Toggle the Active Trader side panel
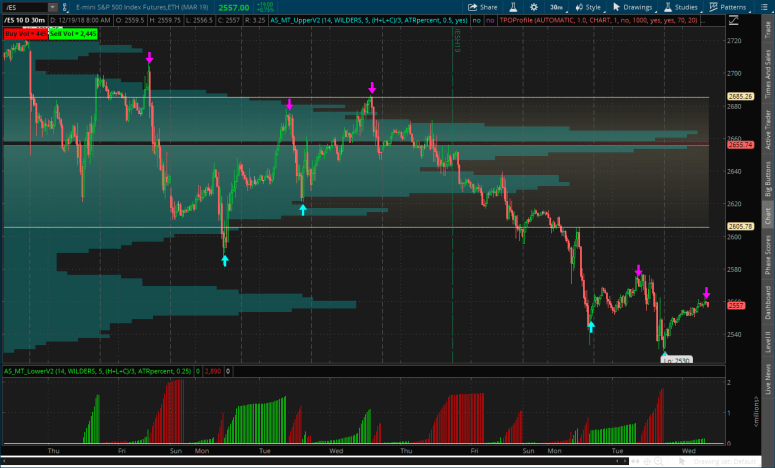This screenshot has height=468, width=775. click(767, 130)
